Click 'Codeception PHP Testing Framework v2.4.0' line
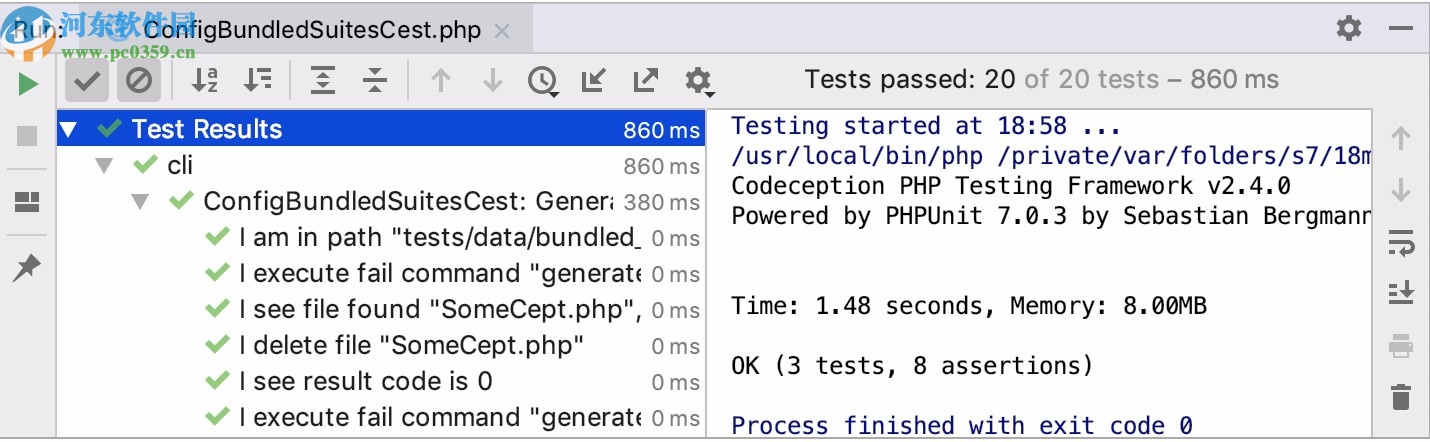 (x=1011, y=186)
